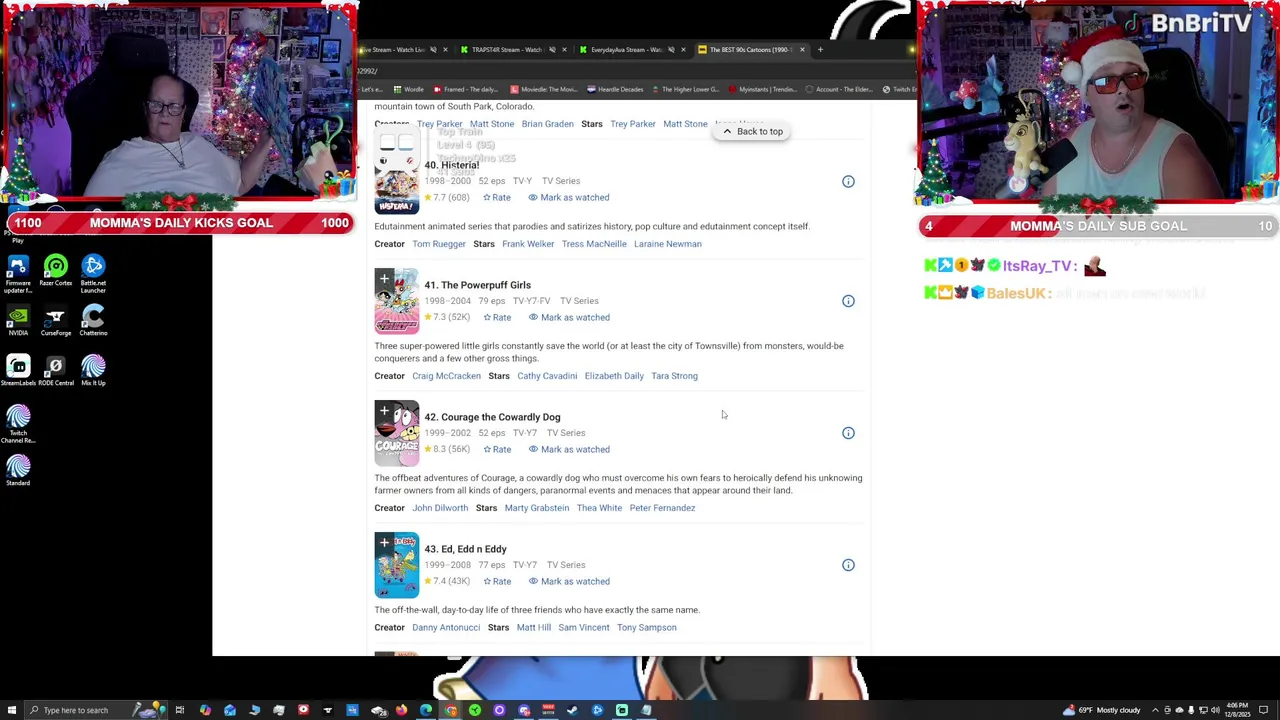Open Myinstants bookmark
The height and width of the screenshot is (720, 1280).
763,89
